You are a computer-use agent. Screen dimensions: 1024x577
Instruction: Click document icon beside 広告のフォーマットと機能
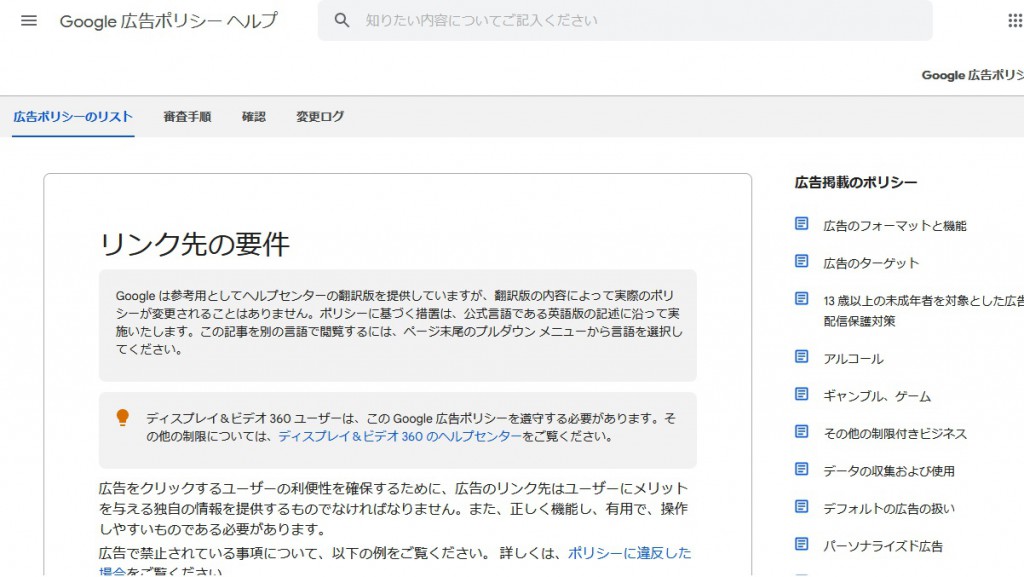801,224
